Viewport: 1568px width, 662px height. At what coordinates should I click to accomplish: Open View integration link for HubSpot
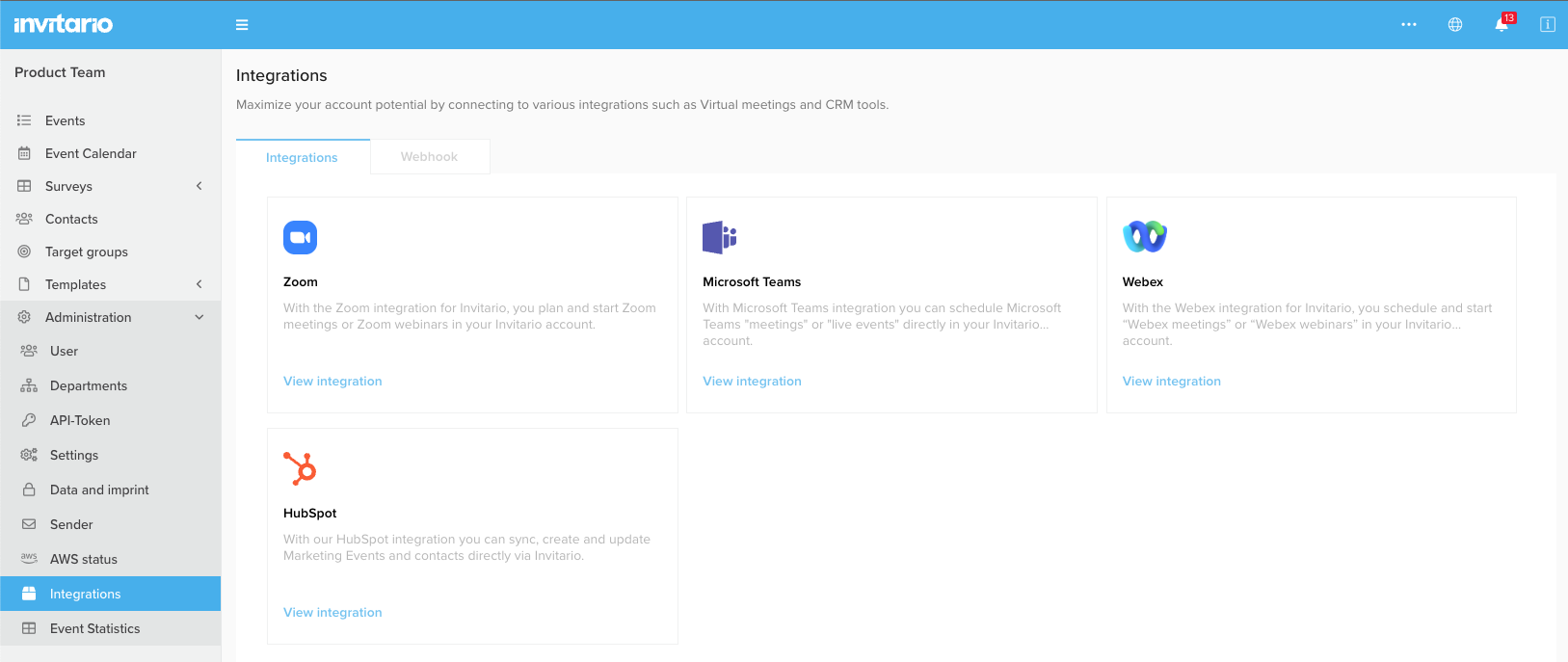tap(332, 613)
